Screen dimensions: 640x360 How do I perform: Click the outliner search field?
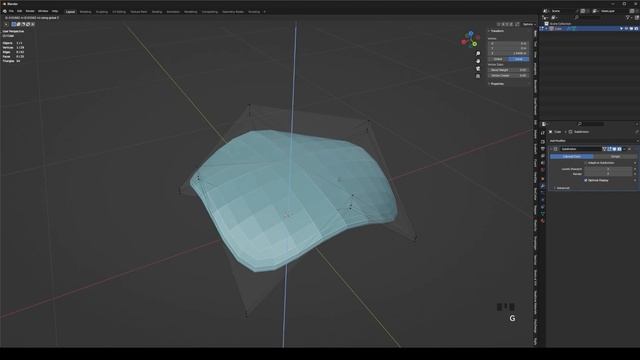point(588,18)
